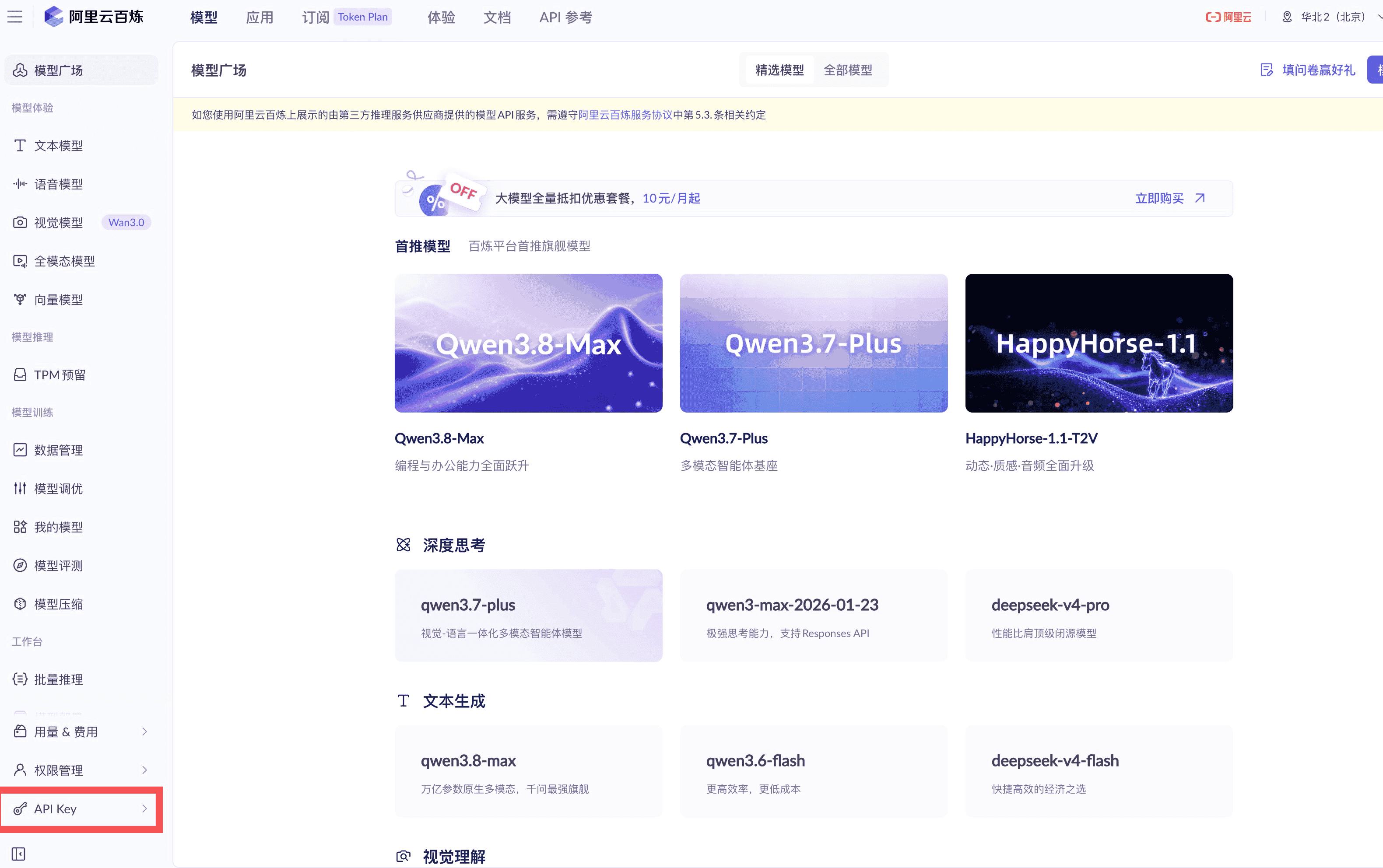Click the 视觉模型 camera icon
This screenshot has height=868, width=1383.
20,223
